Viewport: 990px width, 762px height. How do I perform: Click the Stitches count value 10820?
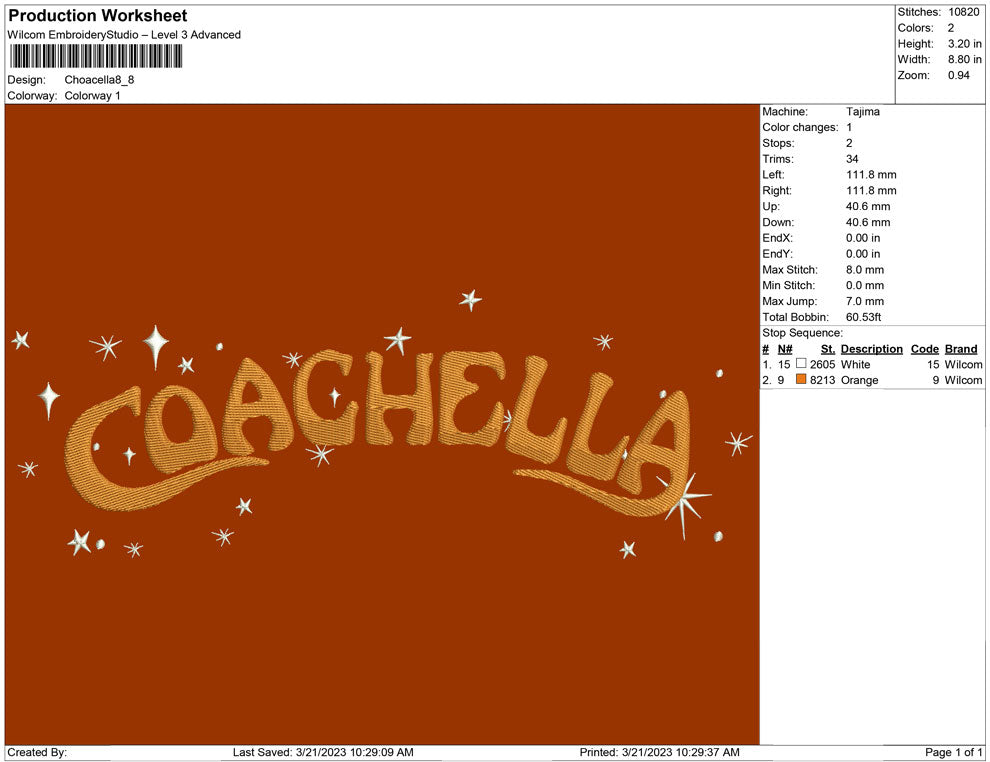coord(964,12)
